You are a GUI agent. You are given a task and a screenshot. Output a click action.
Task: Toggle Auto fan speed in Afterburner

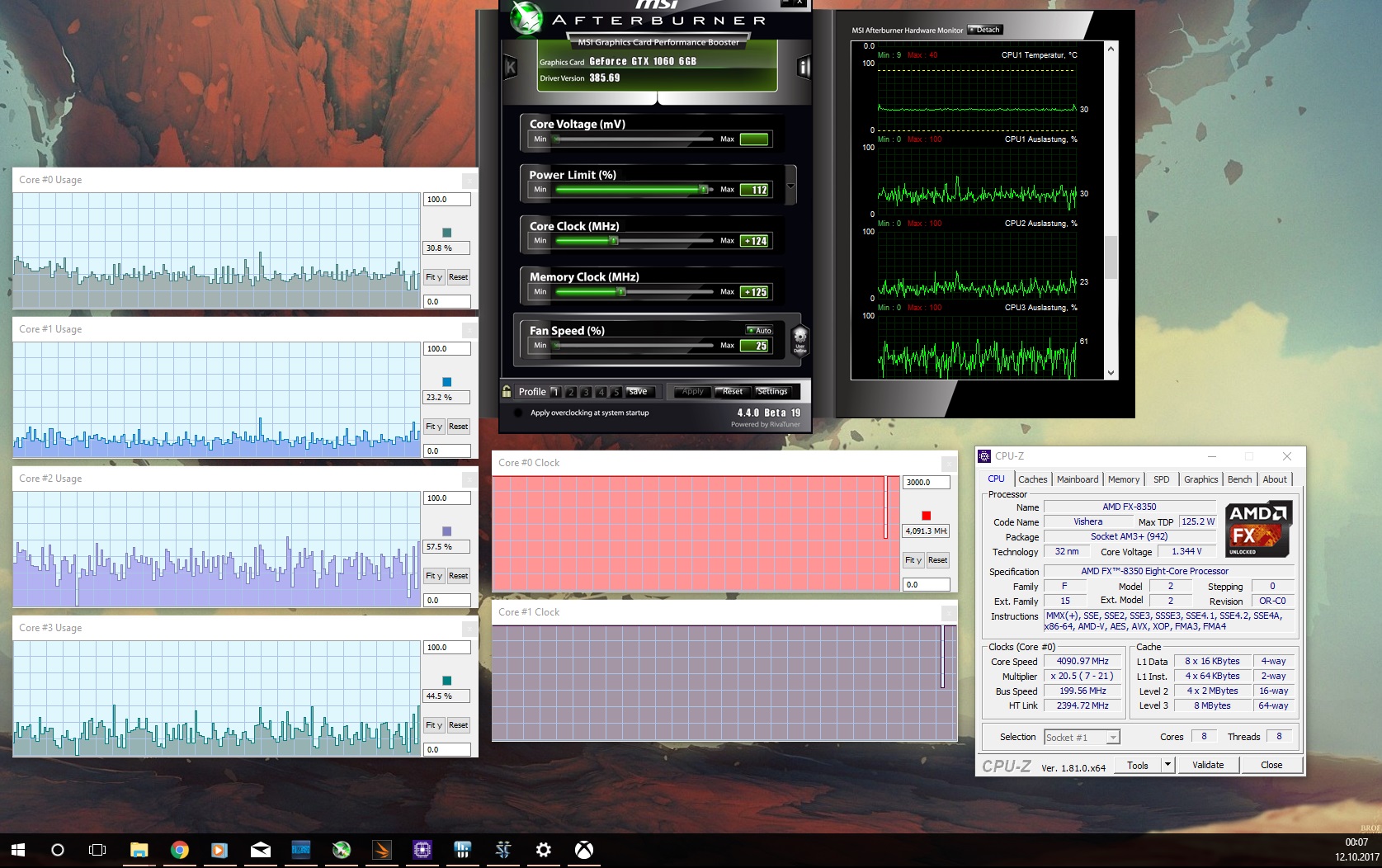760,330
